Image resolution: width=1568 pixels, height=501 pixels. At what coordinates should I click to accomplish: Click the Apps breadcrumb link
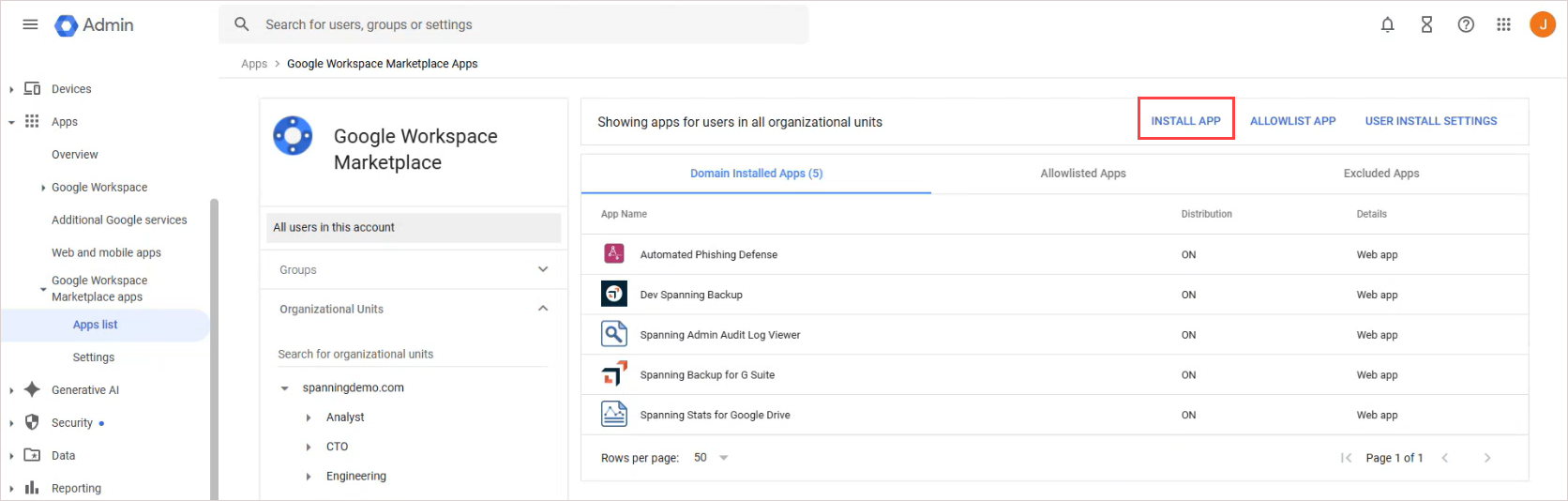254,64
